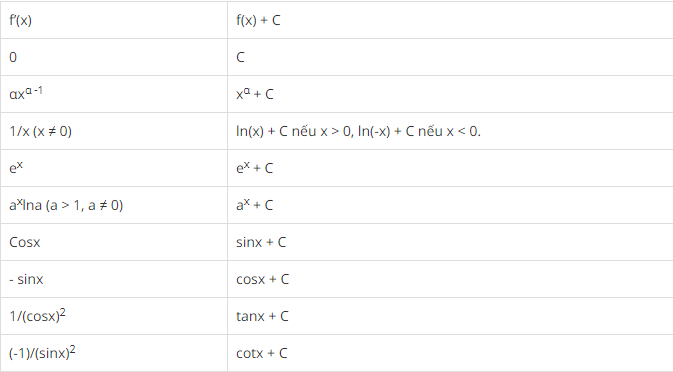Select the lone C result cell
Viewport: 673px width, 372px height.
[450, 57]
